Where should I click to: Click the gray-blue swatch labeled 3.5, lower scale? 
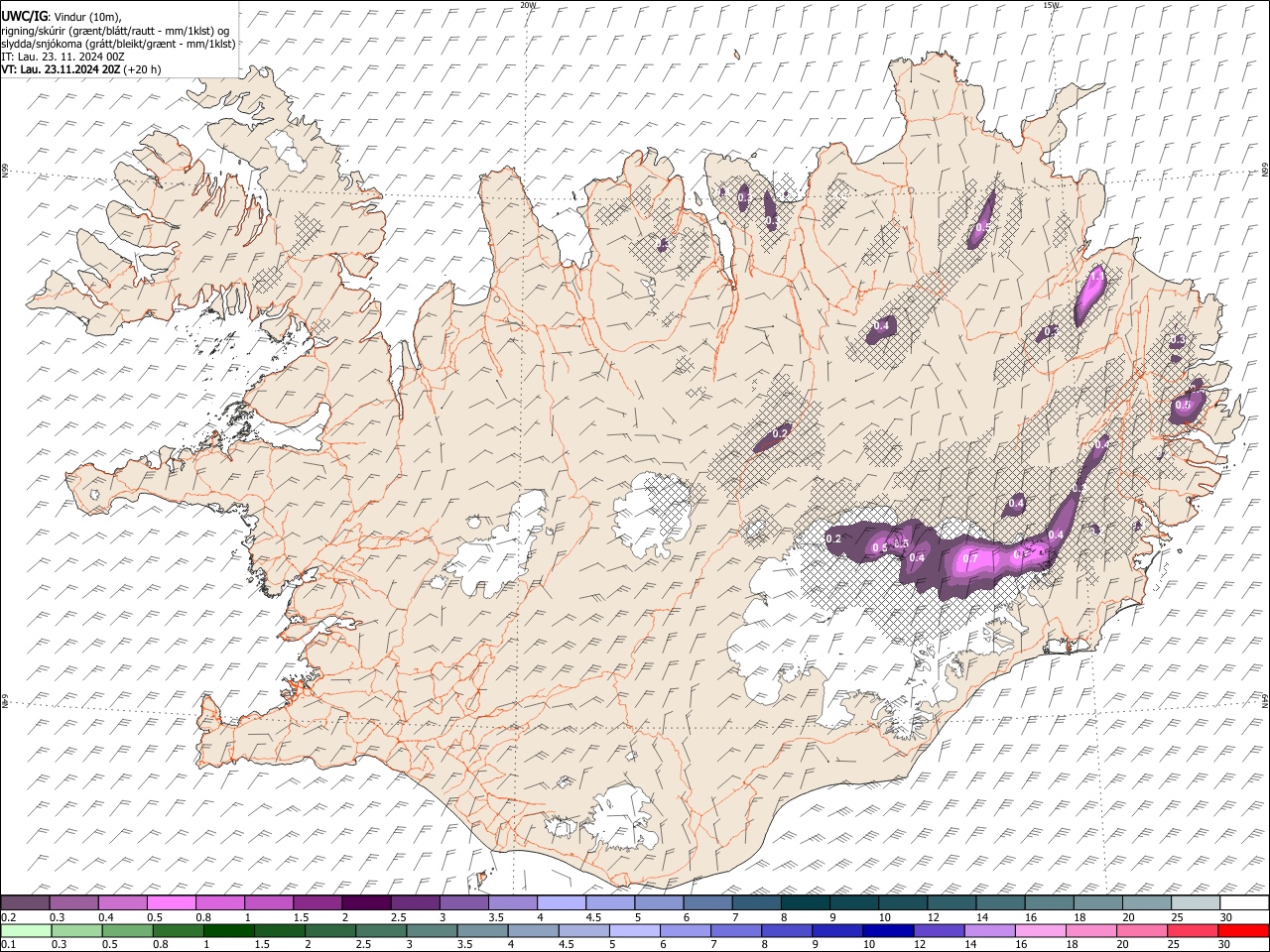[x=482, y=930]
